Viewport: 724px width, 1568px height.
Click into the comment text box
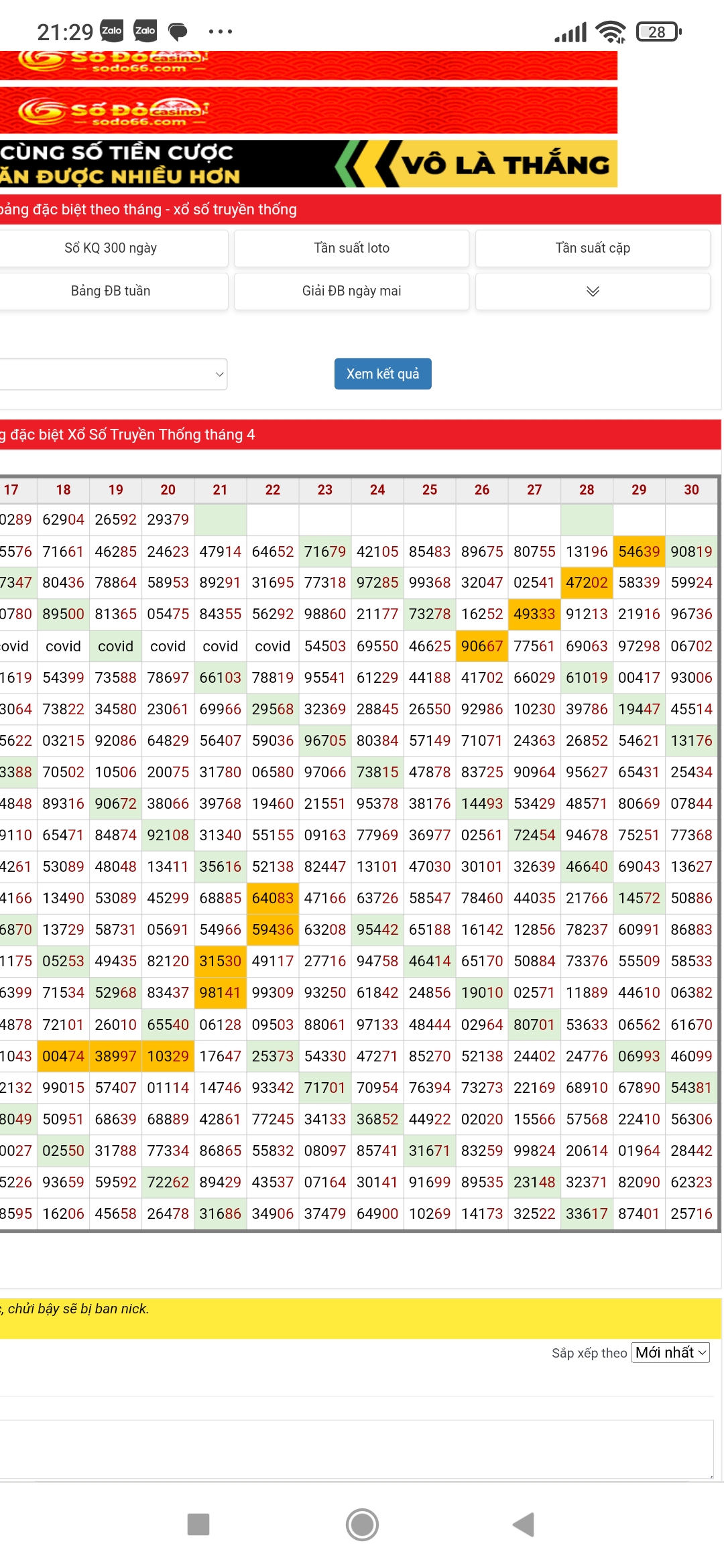click(355, 1449)
